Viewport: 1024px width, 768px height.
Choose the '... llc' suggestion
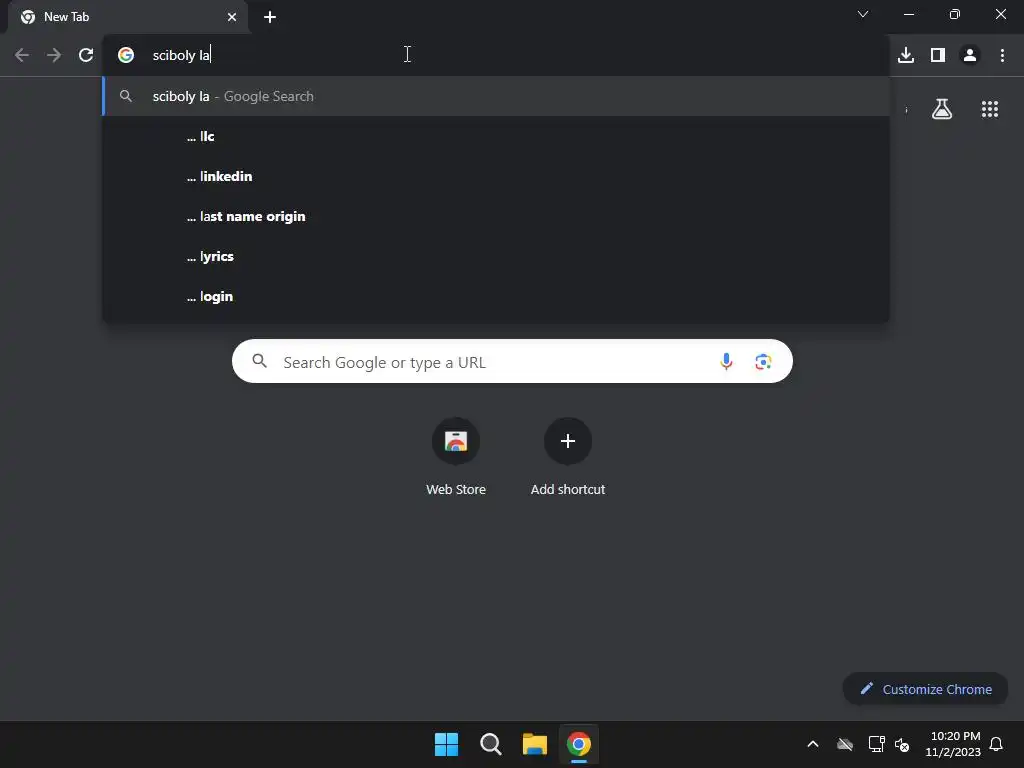point(496,136)
